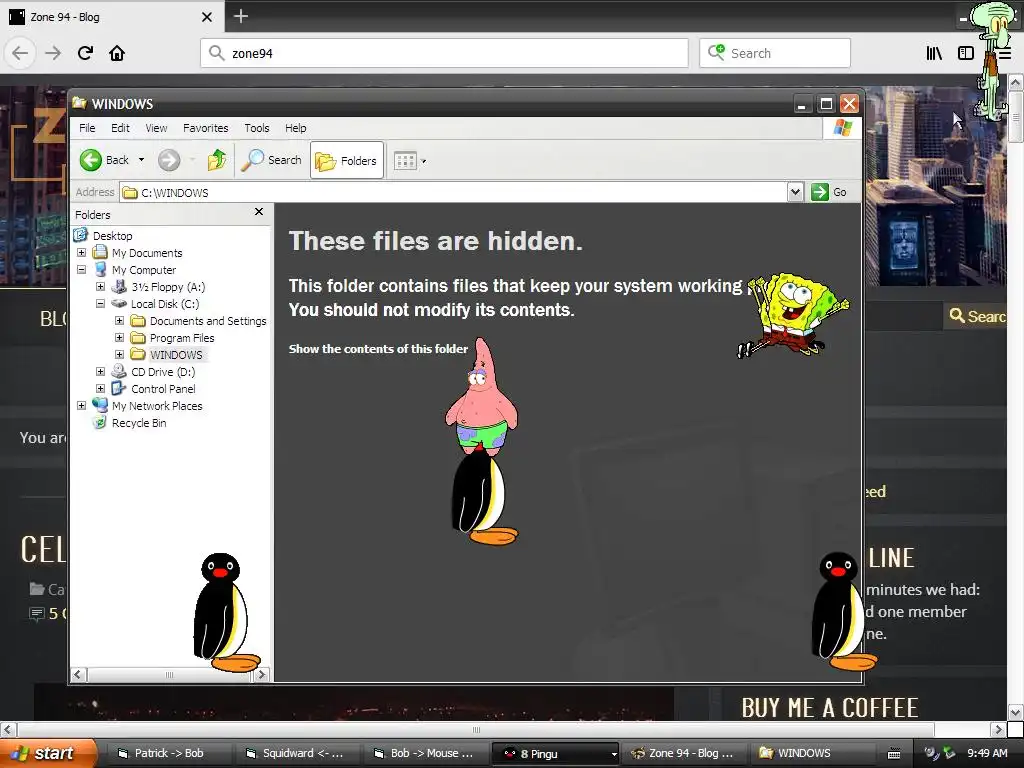Open a new browser tab with plus
This screenshot has width=1024, height=768.
pyautogui.click(x=241, y=16)
